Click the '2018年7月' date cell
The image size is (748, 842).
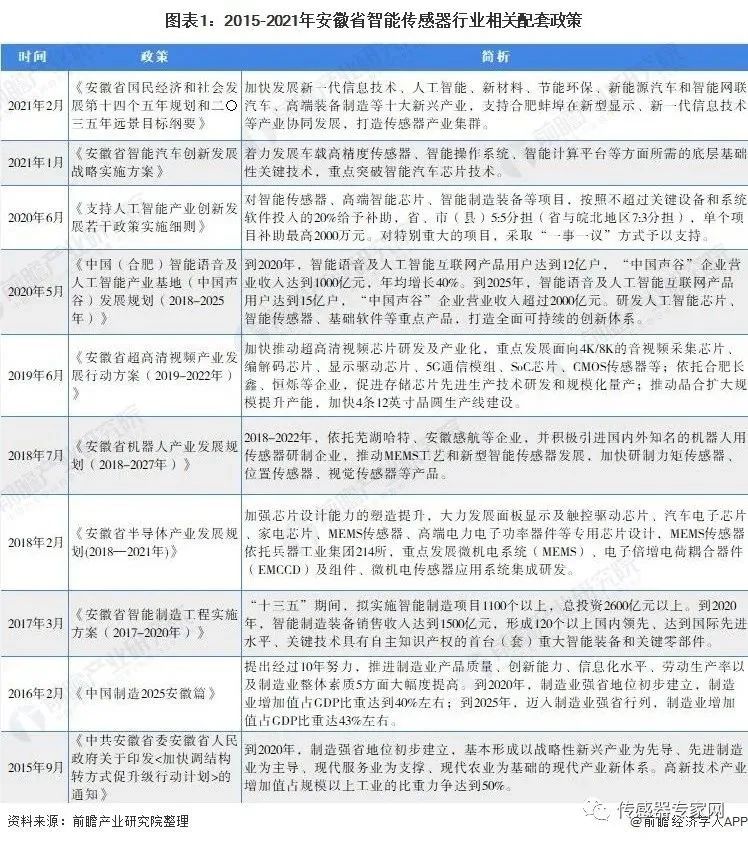pos(35,455)
